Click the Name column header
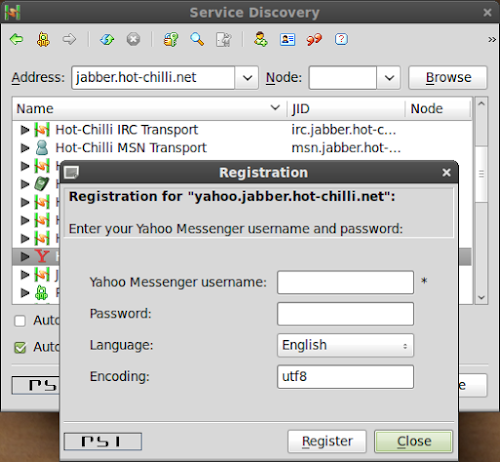The height and width of the screenshot is (462, 500). click(150, 109)
